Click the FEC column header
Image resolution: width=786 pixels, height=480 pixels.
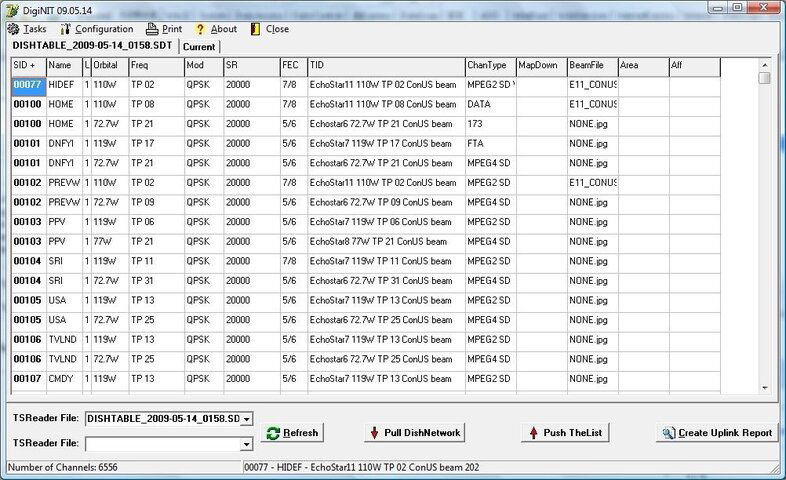294,66
